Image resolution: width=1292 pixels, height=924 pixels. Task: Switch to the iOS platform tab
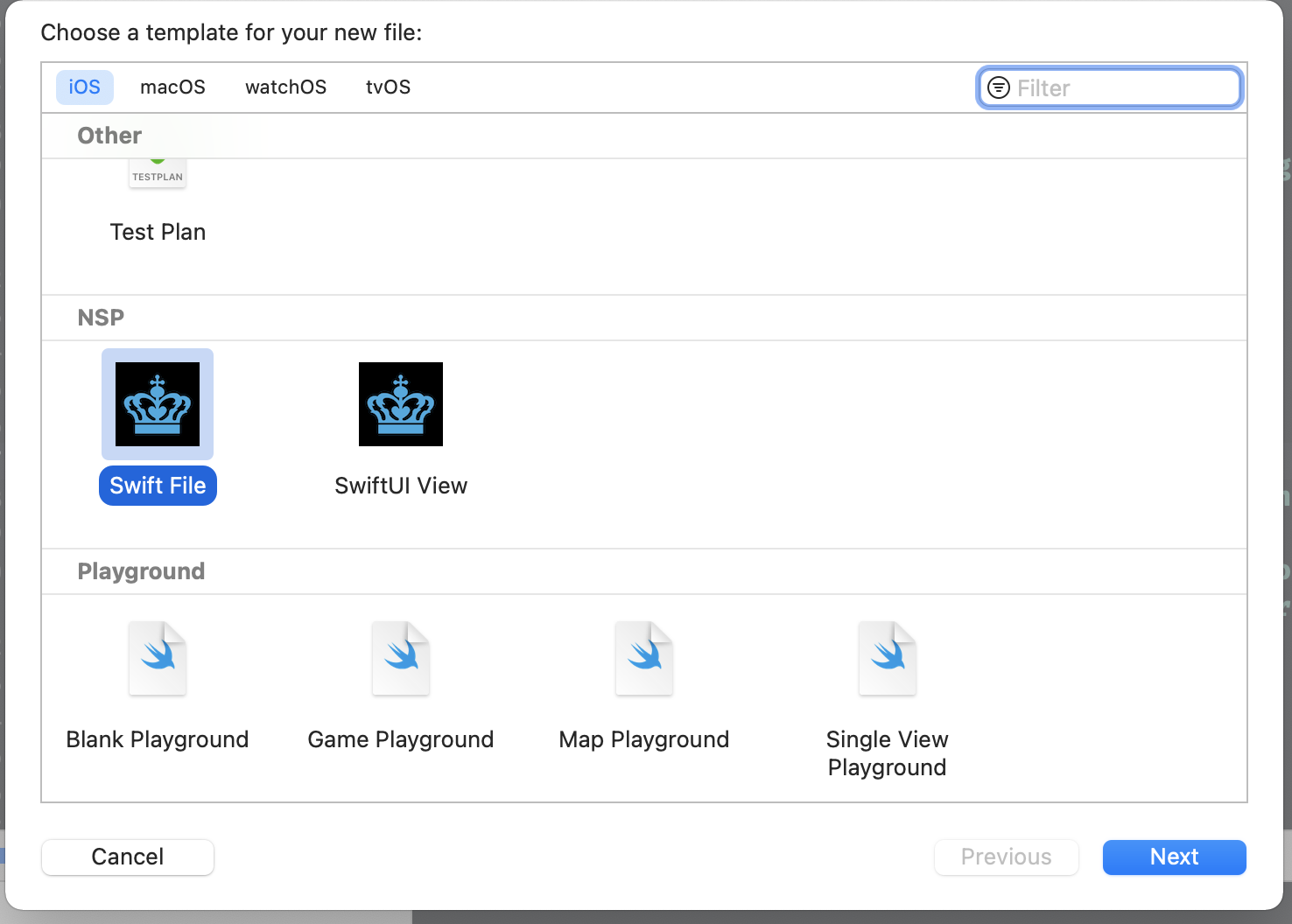[85, 87]
